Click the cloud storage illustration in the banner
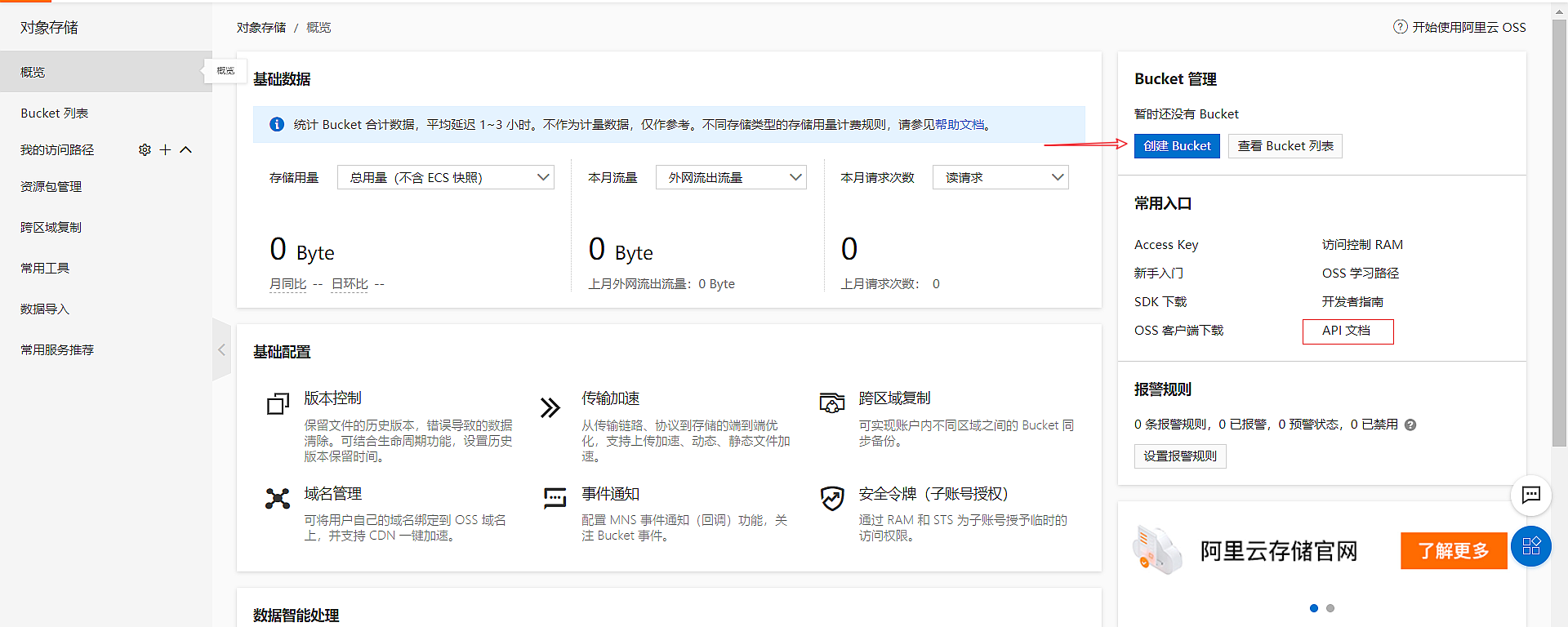The height and width of the screenshot is (627, 1568). pos(1157,549)
